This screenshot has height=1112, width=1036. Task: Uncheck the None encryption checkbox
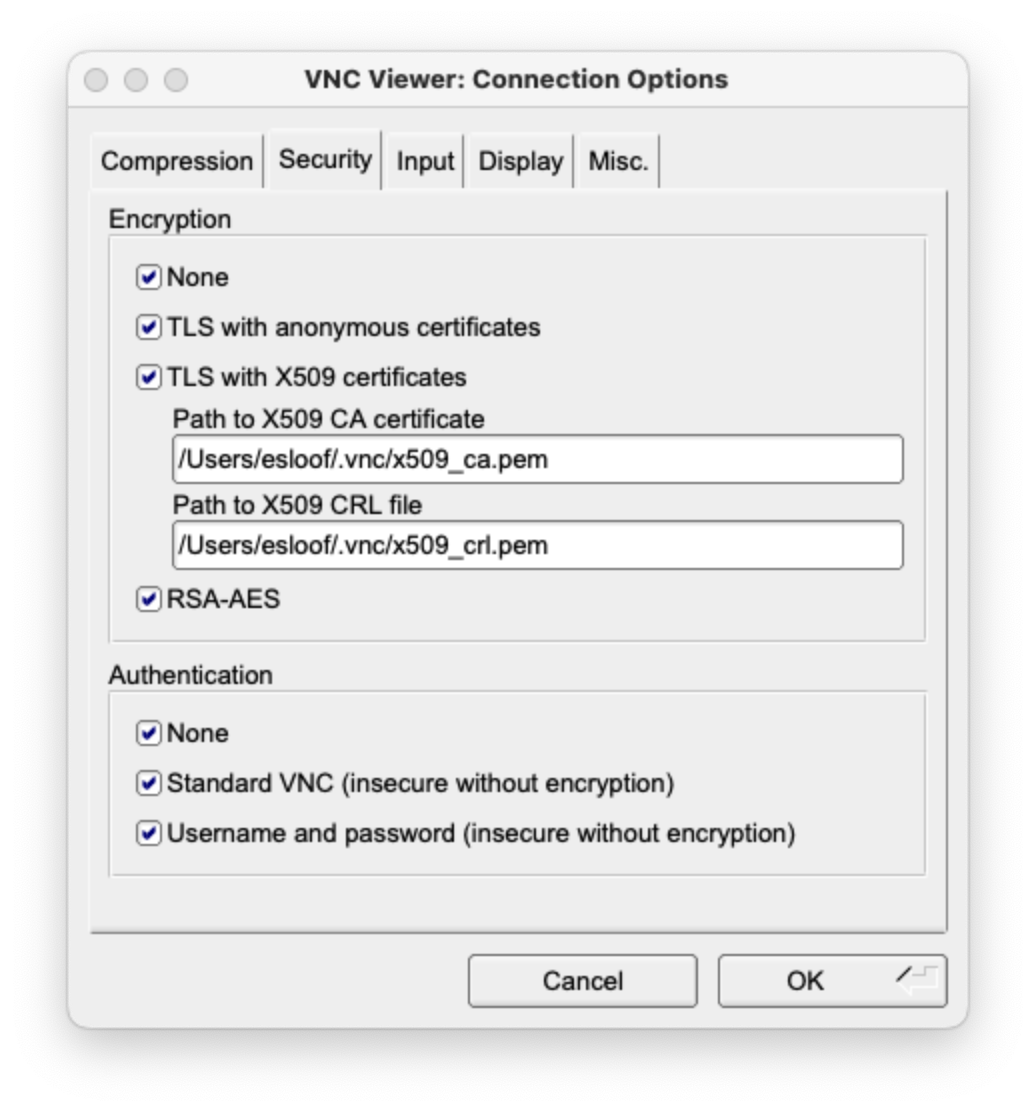148,277
